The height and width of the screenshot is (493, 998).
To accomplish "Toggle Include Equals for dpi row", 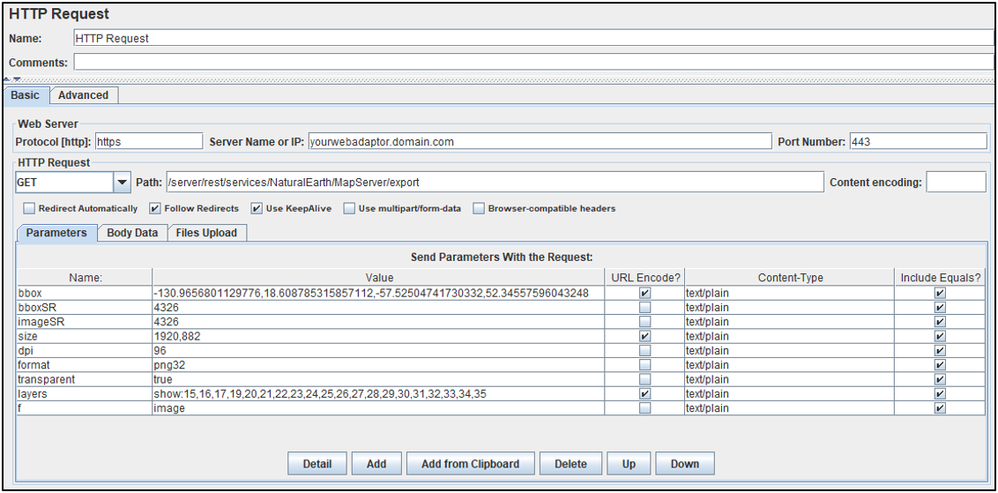I will [940, 351].
